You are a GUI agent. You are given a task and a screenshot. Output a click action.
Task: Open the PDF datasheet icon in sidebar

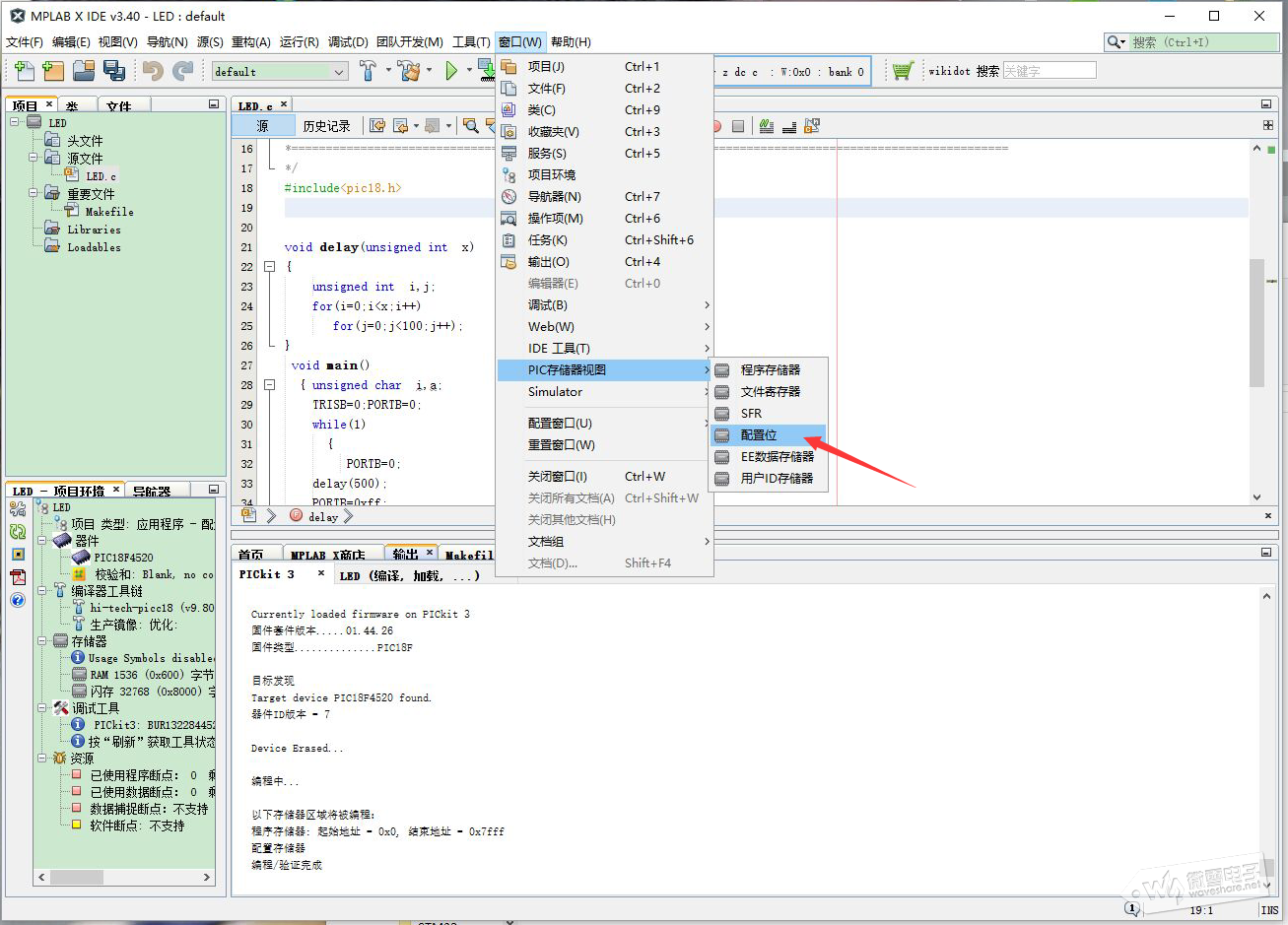[x=18, y=577]
